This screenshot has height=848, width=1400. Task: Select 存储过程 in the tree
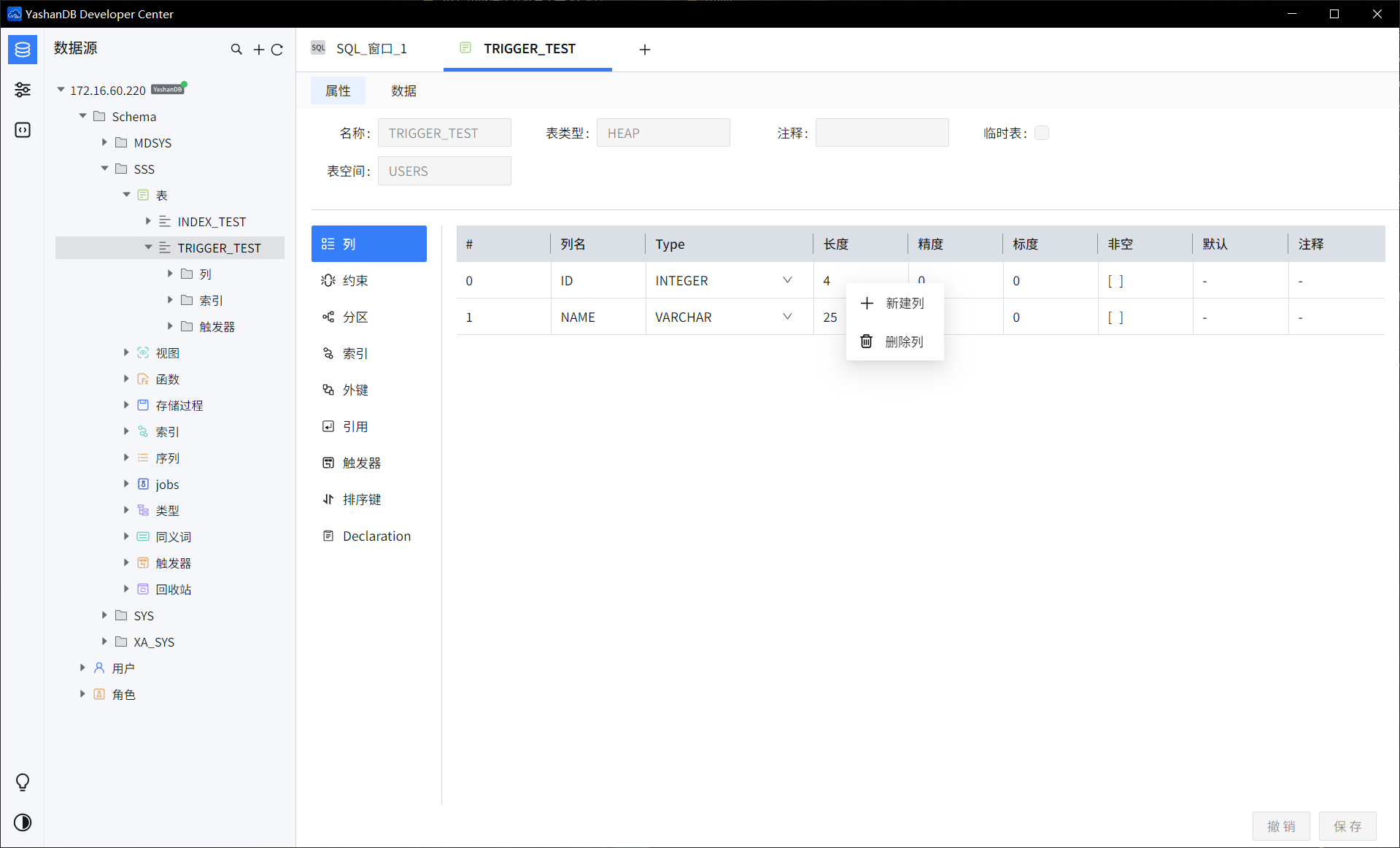[x=179, y=405]
